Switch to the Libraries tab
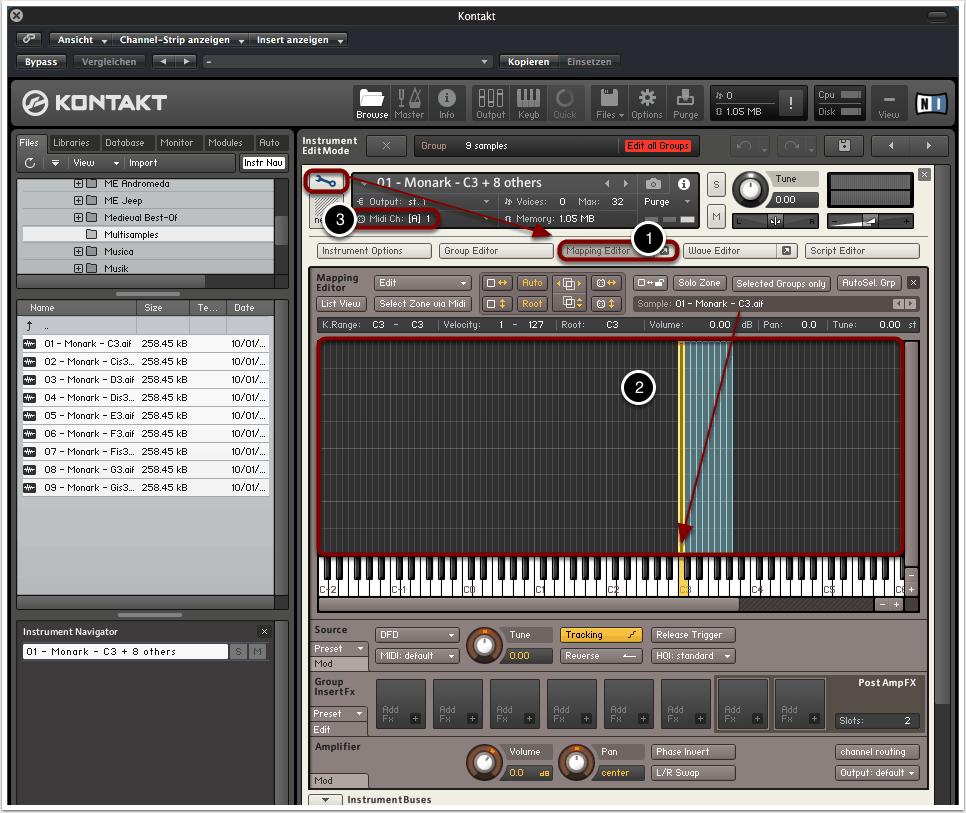The image size is (966, 813). (x=72, y=143)
